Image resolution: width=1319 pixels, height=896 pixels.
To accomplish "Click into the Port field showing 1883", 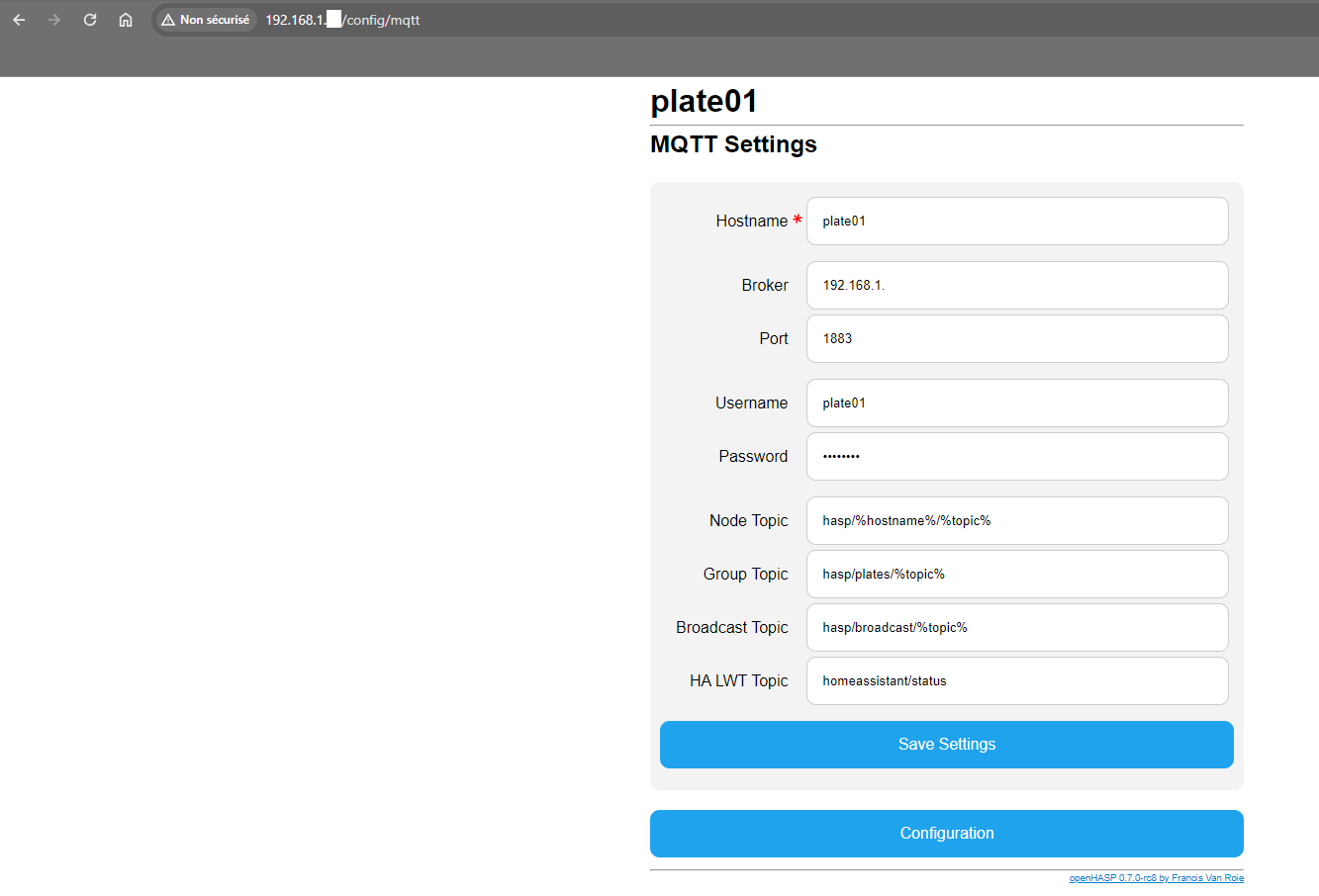I will tap(1017, 339).
